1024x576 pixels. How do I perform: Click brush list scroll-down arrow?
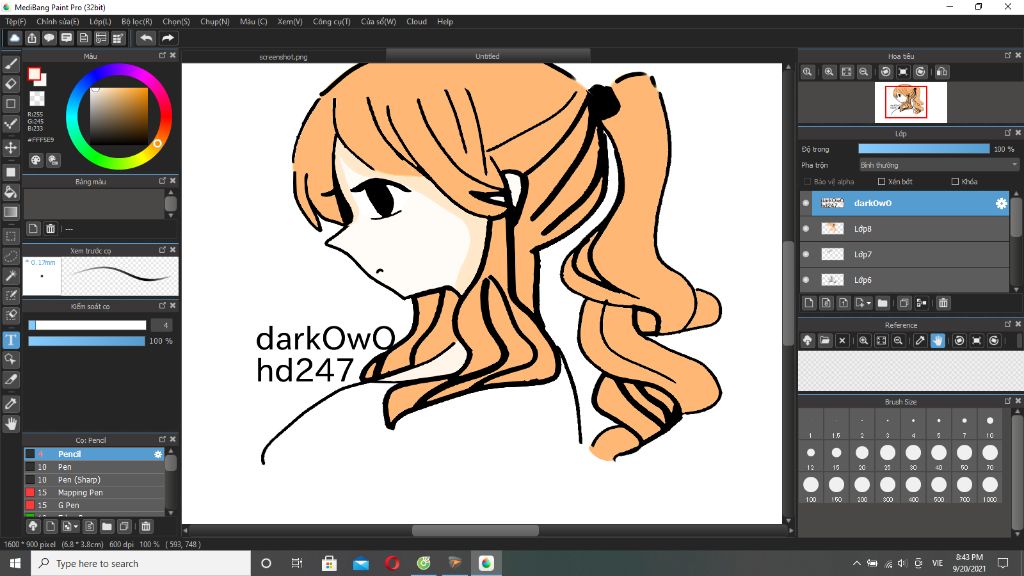(x=171, y=513)
